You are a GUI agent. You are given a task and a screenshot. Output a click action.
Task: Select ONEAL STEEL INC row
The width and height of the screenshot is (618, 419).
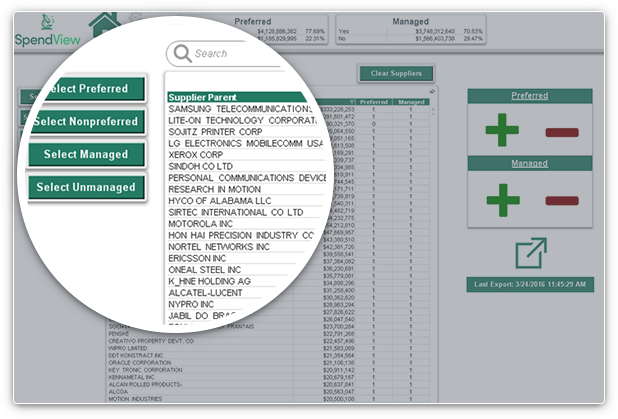205,270
